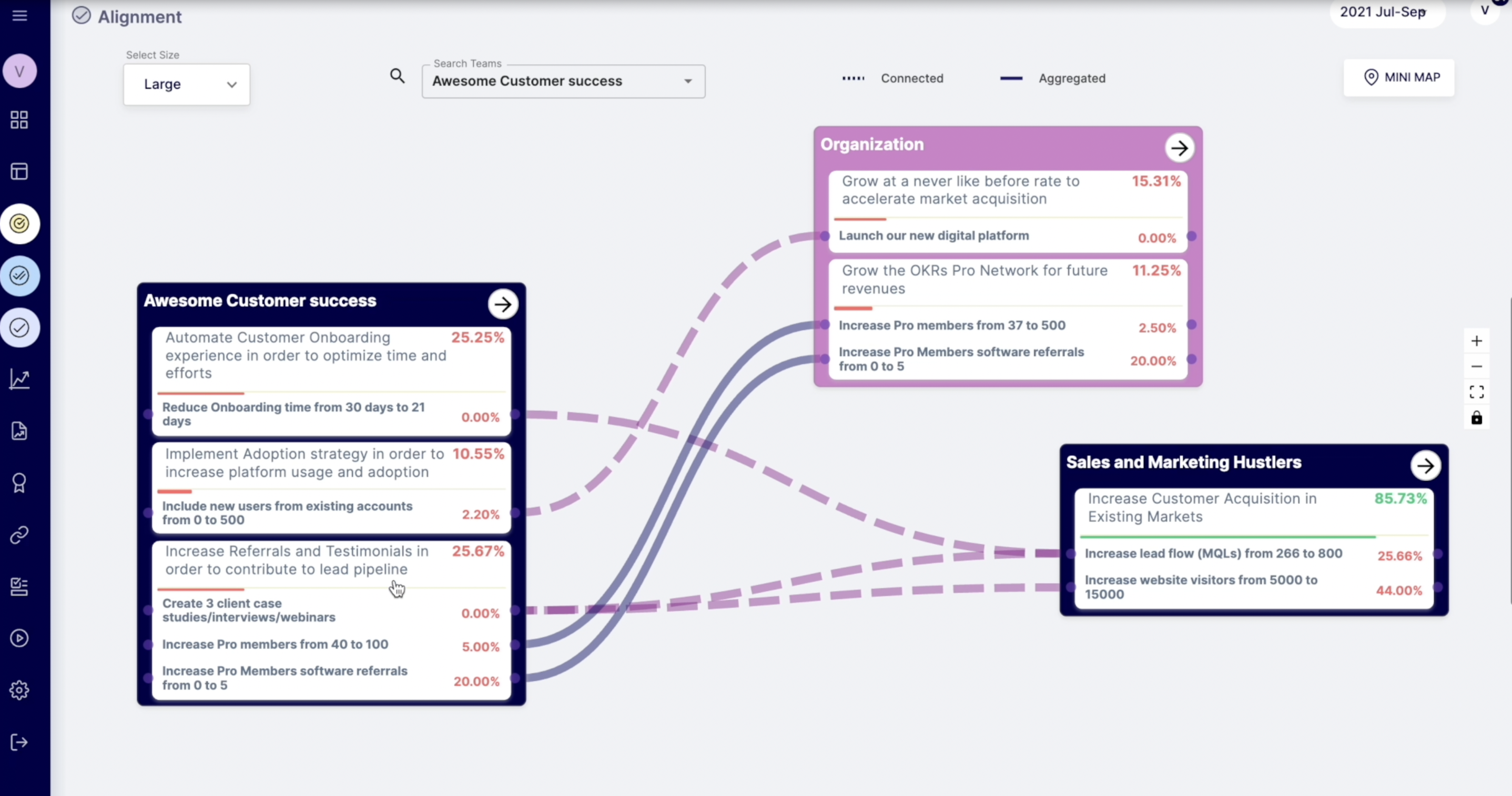1512x796 pixels.
Task: Click the zoom in plus control
Action: [x=1477, y=341]
